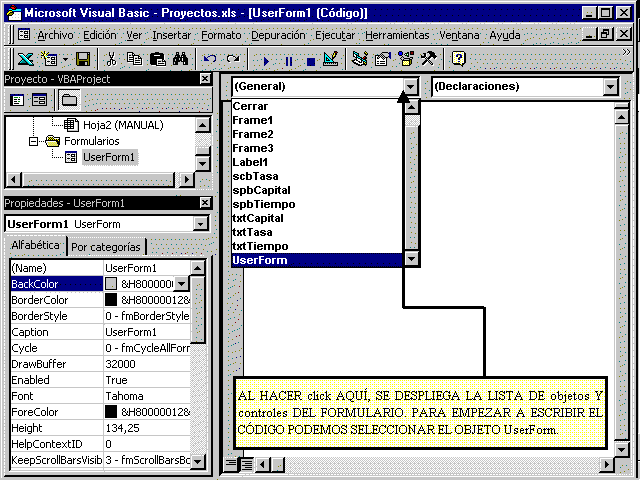This screenshot has width=640, height=480.
Task: Click the object list scroll down arrow
Action: pyautogui.click(x=411, y=259)
